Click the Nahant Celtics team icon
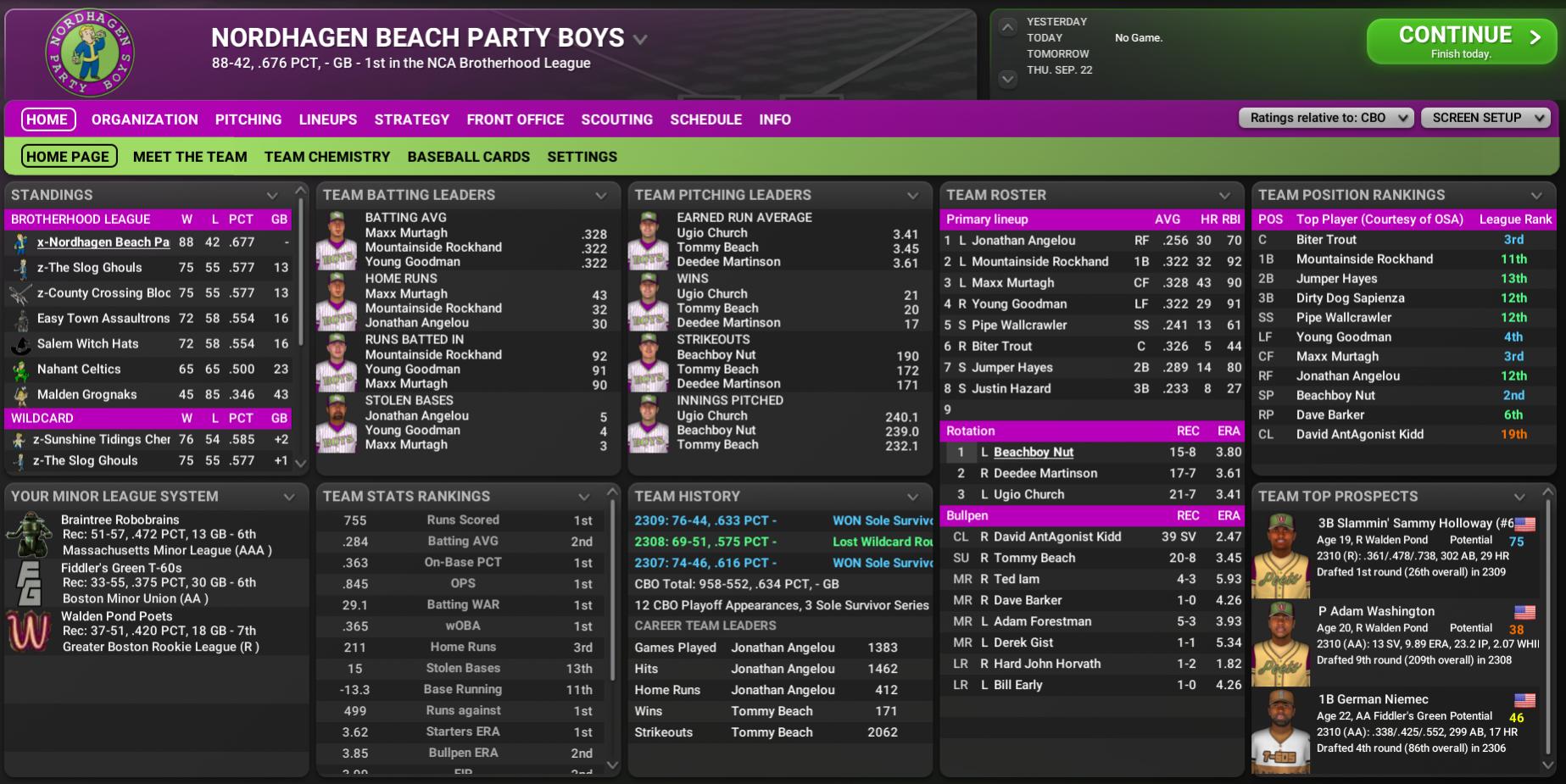1566x784 pixels. (20, 370)
